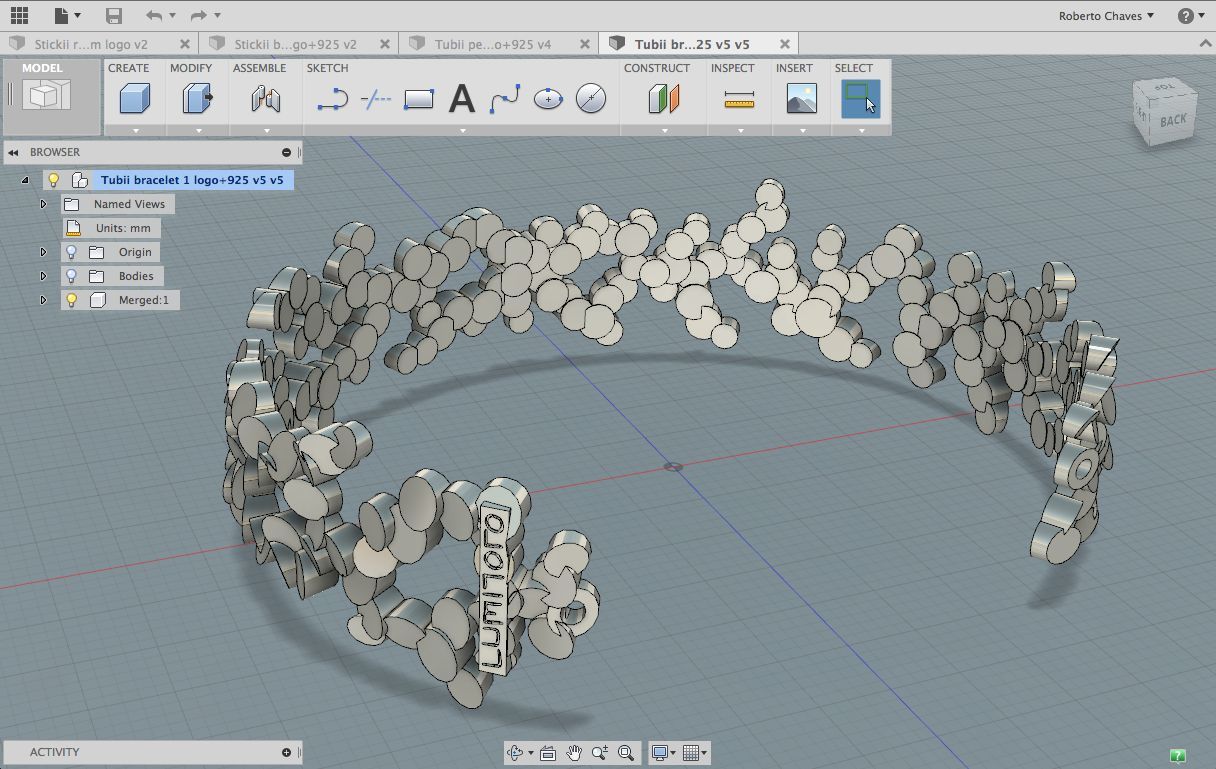Expand the document tabs overflow arrow

point(1205,44)
